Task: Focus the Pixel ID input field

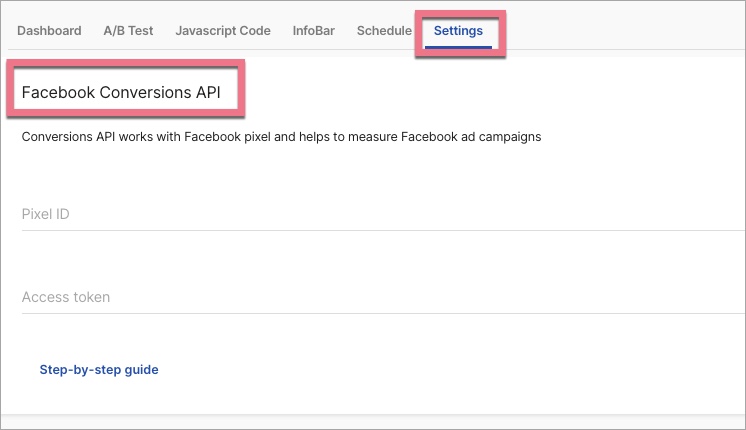Action: [380, 214]
